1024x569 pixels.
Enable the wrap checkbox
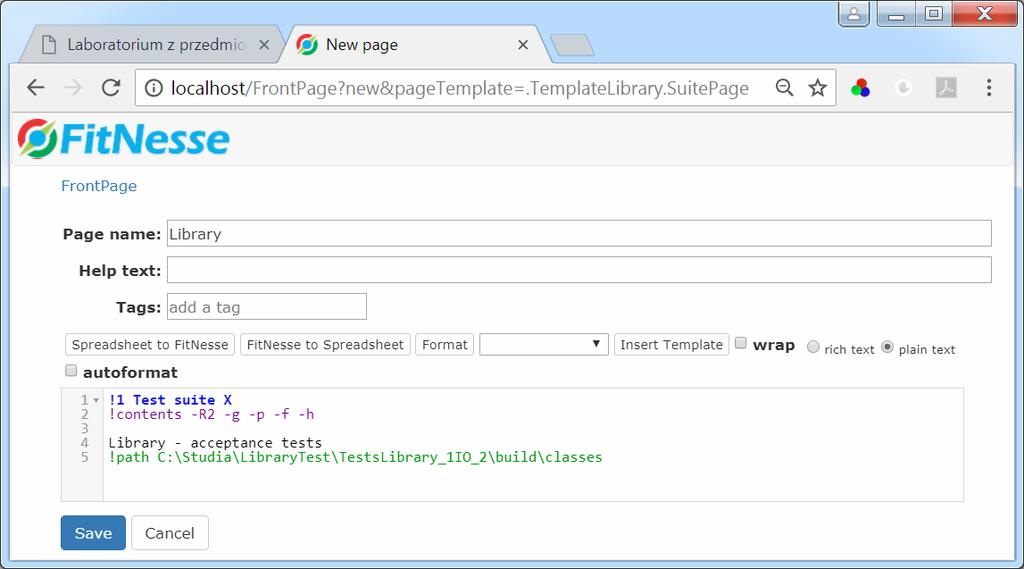click(x=741, y=343)
